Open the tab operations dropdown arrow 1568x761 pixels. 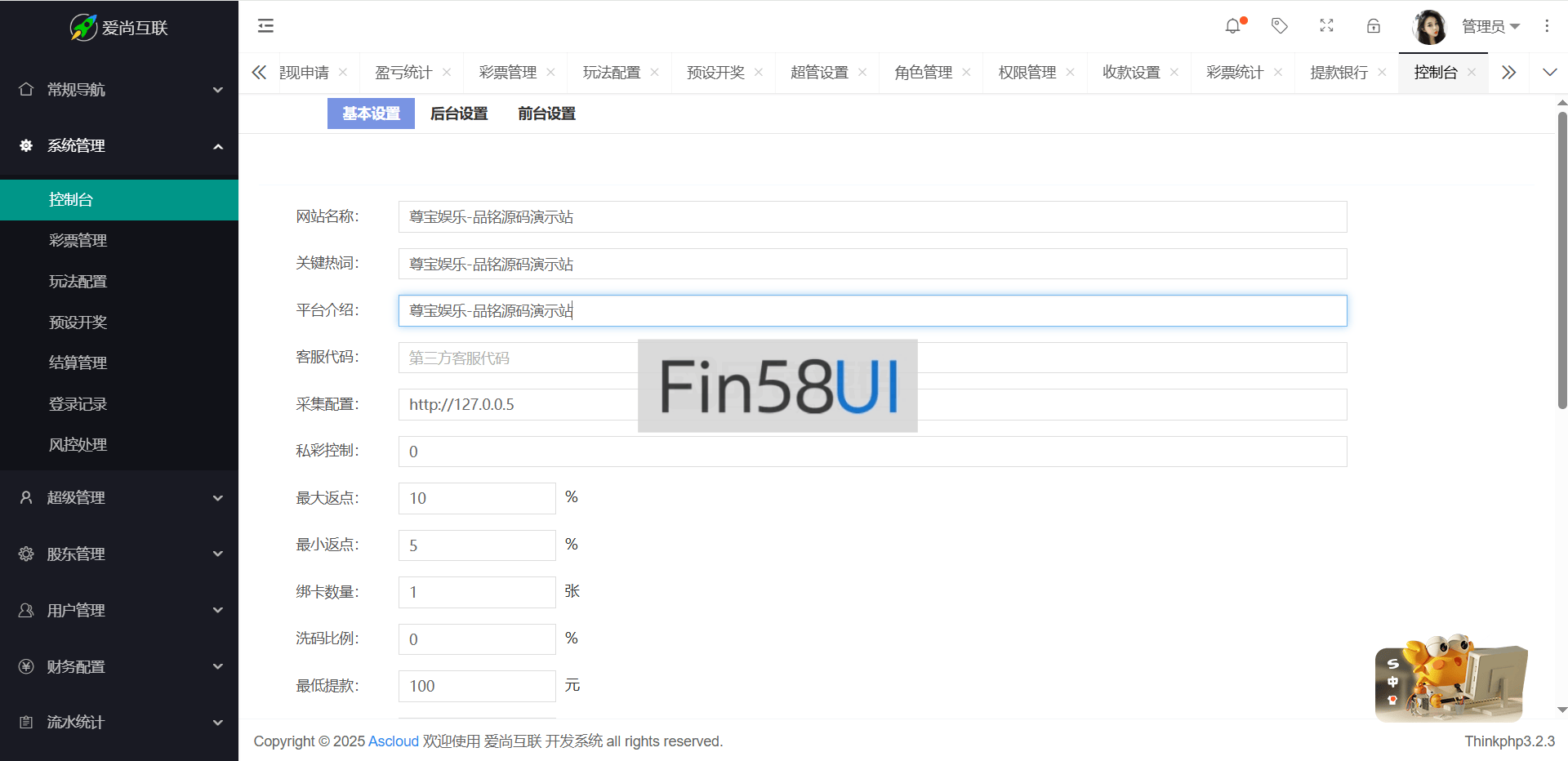point(1549,73)
